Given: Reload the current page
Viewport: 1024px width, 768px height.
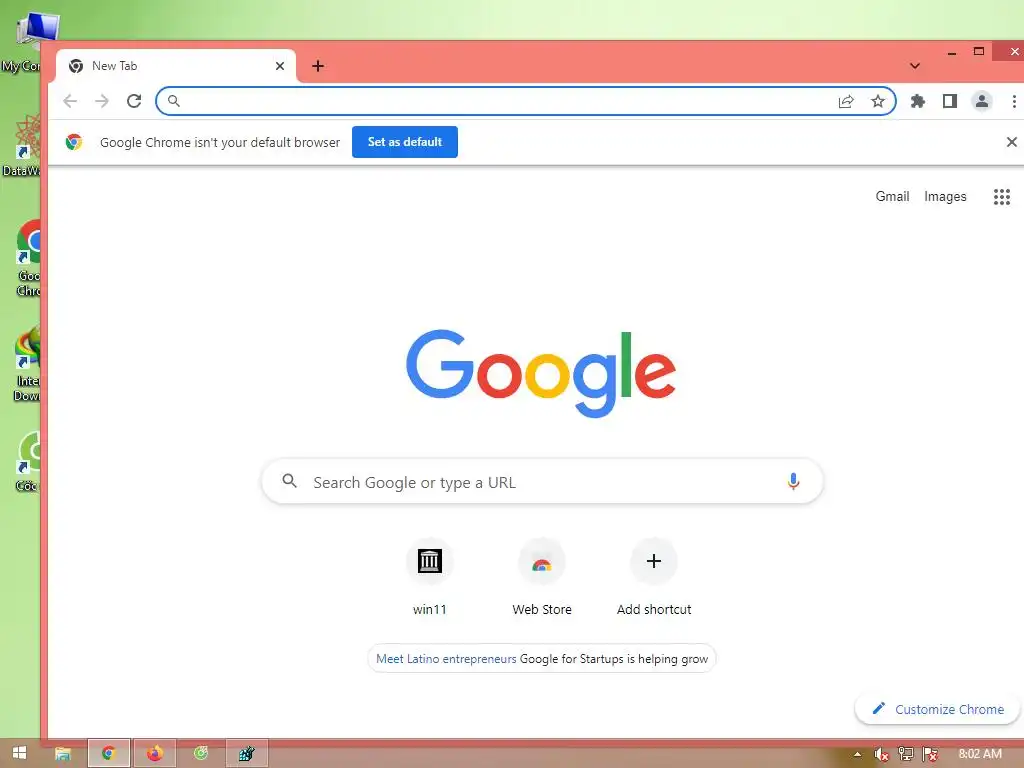Looking at the screenshot, I should [x=134, y=101].
